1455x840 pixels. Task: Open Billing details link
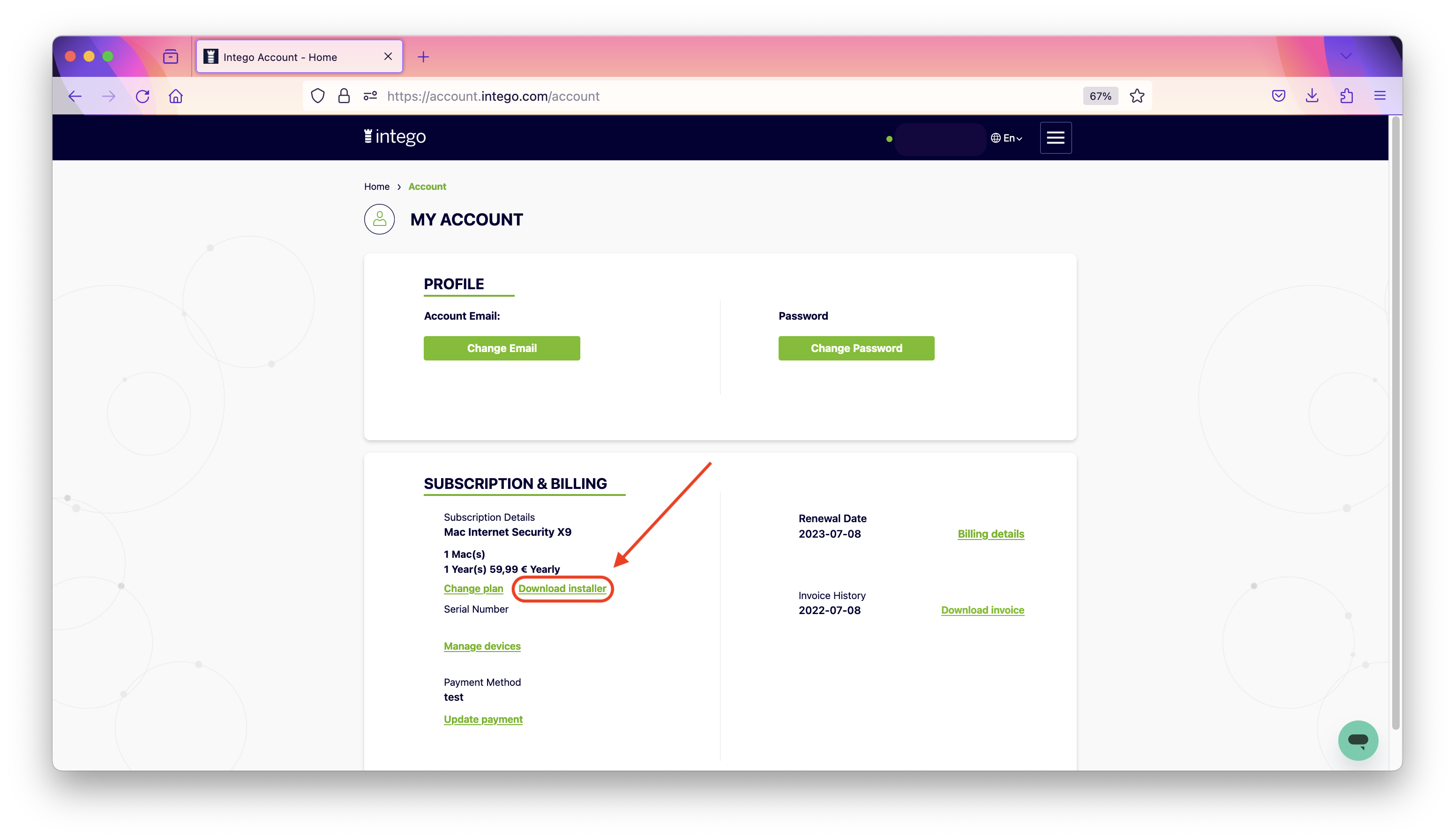(x=991, y=534)
